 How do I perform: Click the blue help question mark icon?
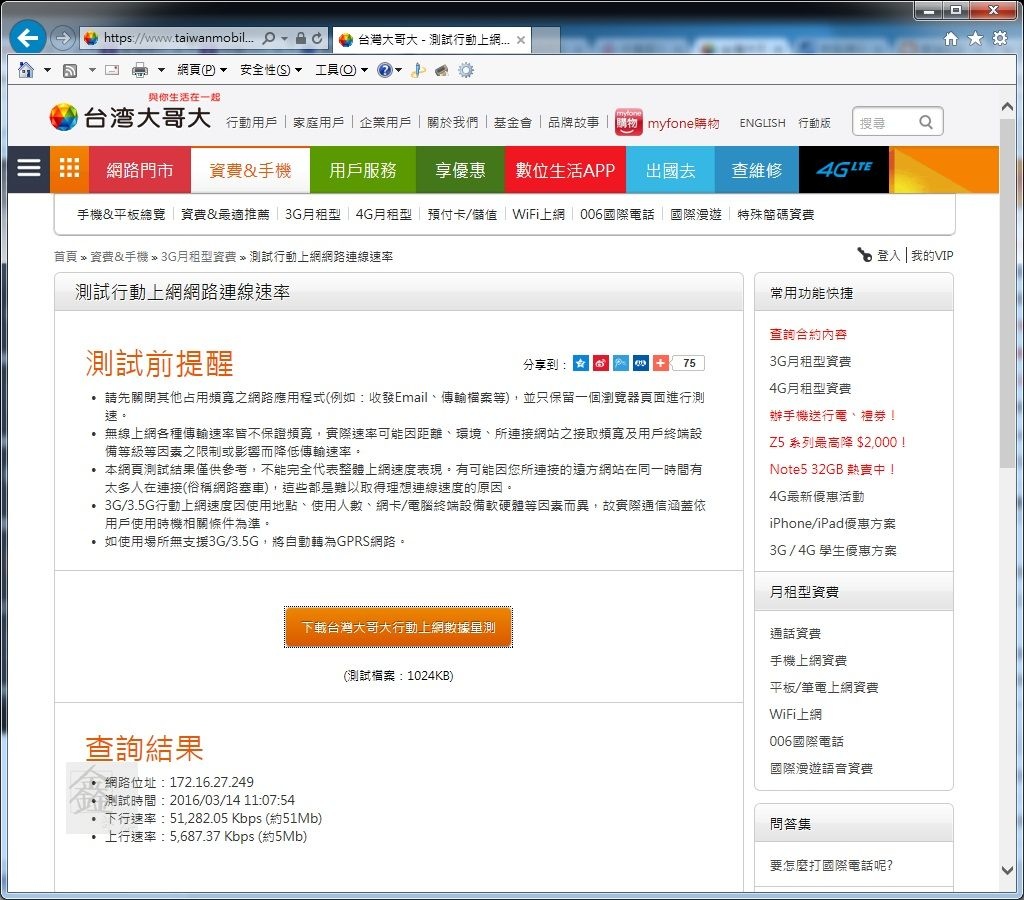click(x=385, y=70)
